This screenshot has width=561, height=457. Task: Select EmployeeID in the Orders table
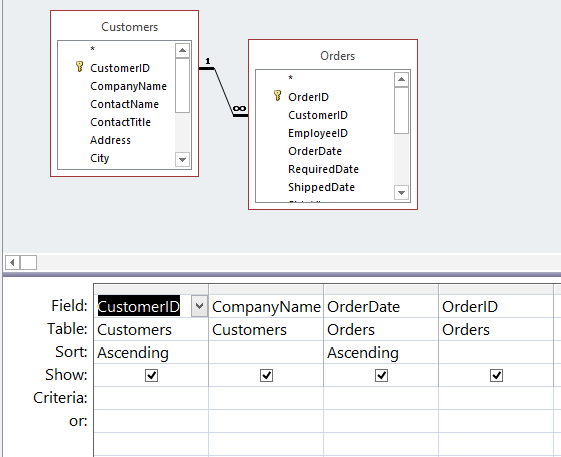tap(318, 133)
